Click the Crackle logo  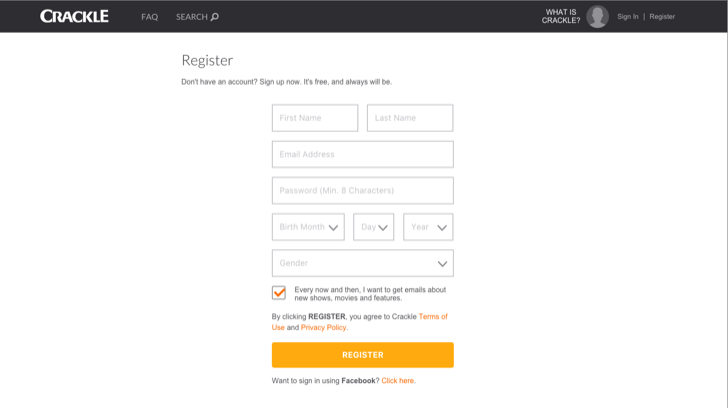click(x=74, y=16)
